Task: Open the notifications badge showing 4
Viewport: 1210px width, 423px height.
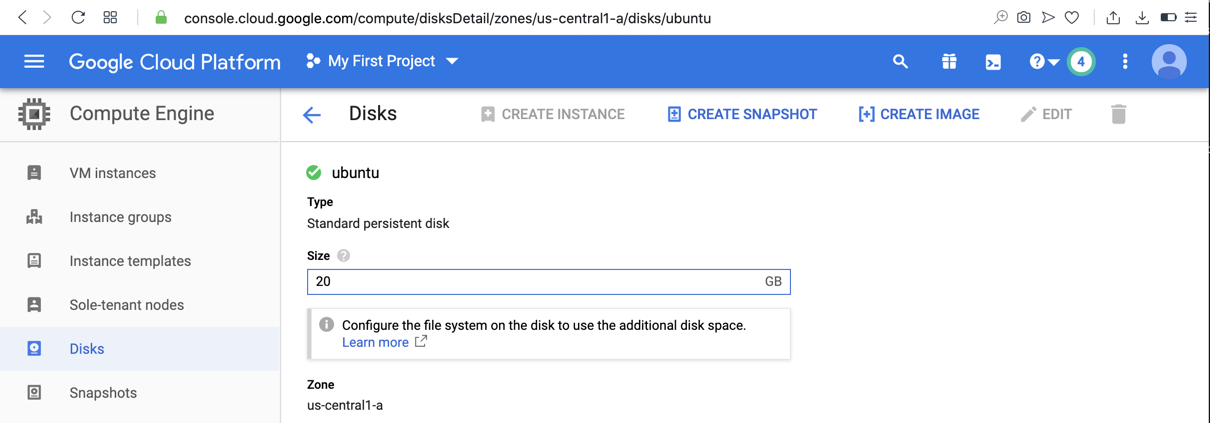Action: [1081, 62]
